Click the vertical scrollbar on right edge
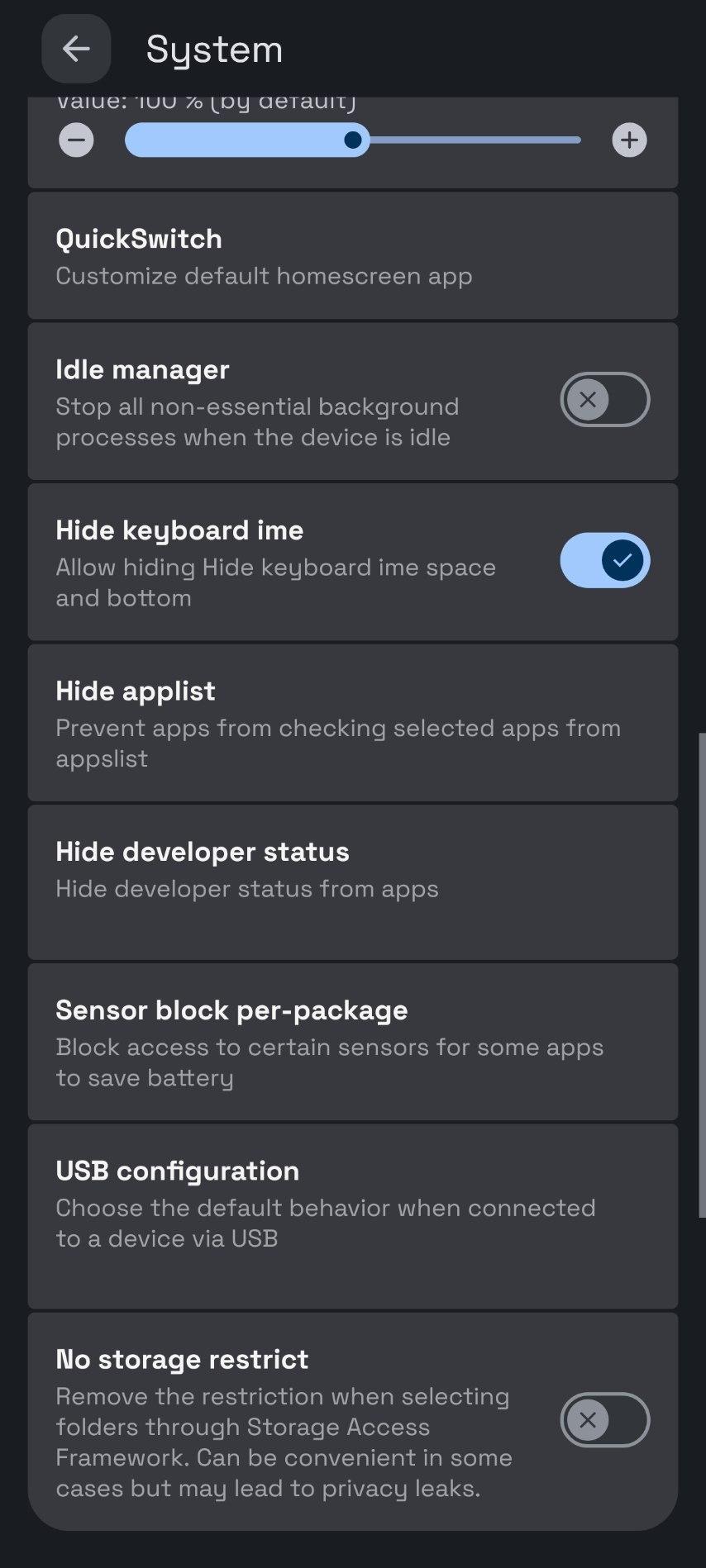 pyautogui.click(x=702, y=975)
